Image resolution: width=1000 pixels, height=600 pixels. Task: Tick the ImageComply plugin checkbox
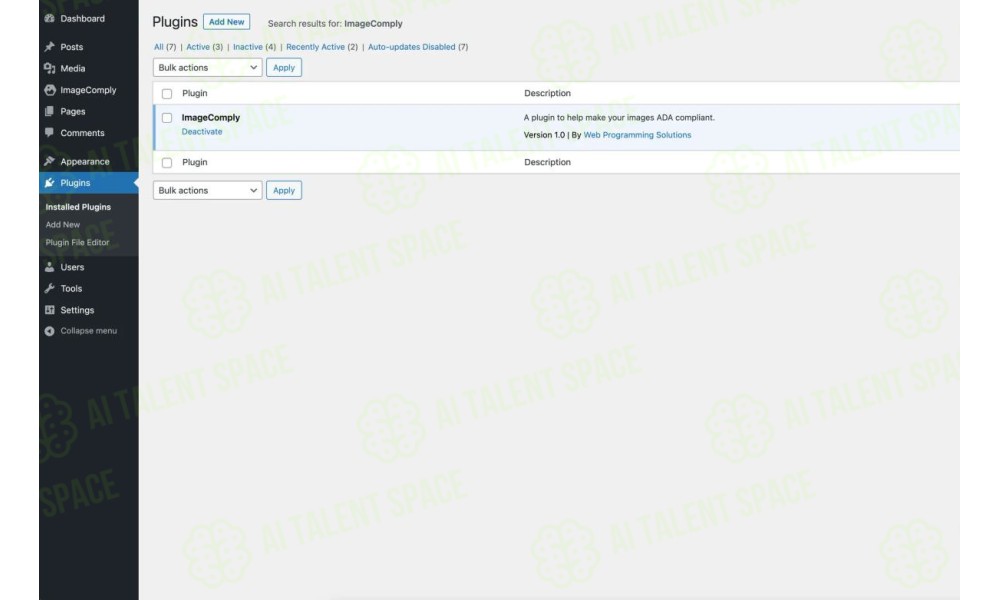(x=167, y=118)
